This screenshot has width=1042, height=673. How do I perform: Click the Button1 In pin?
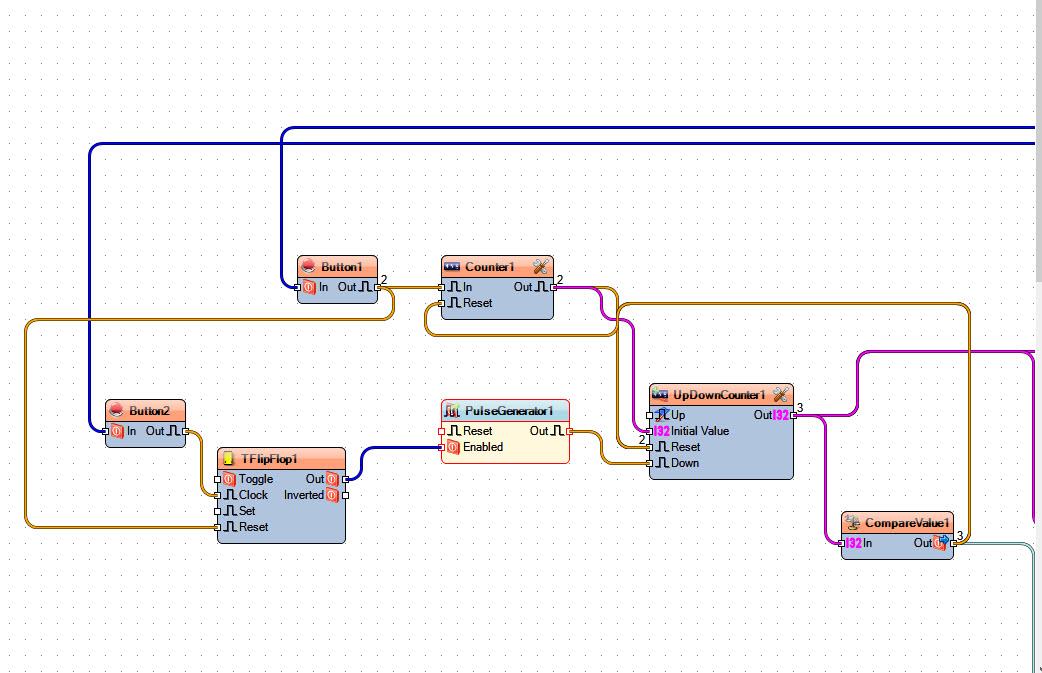coord(298,288)
